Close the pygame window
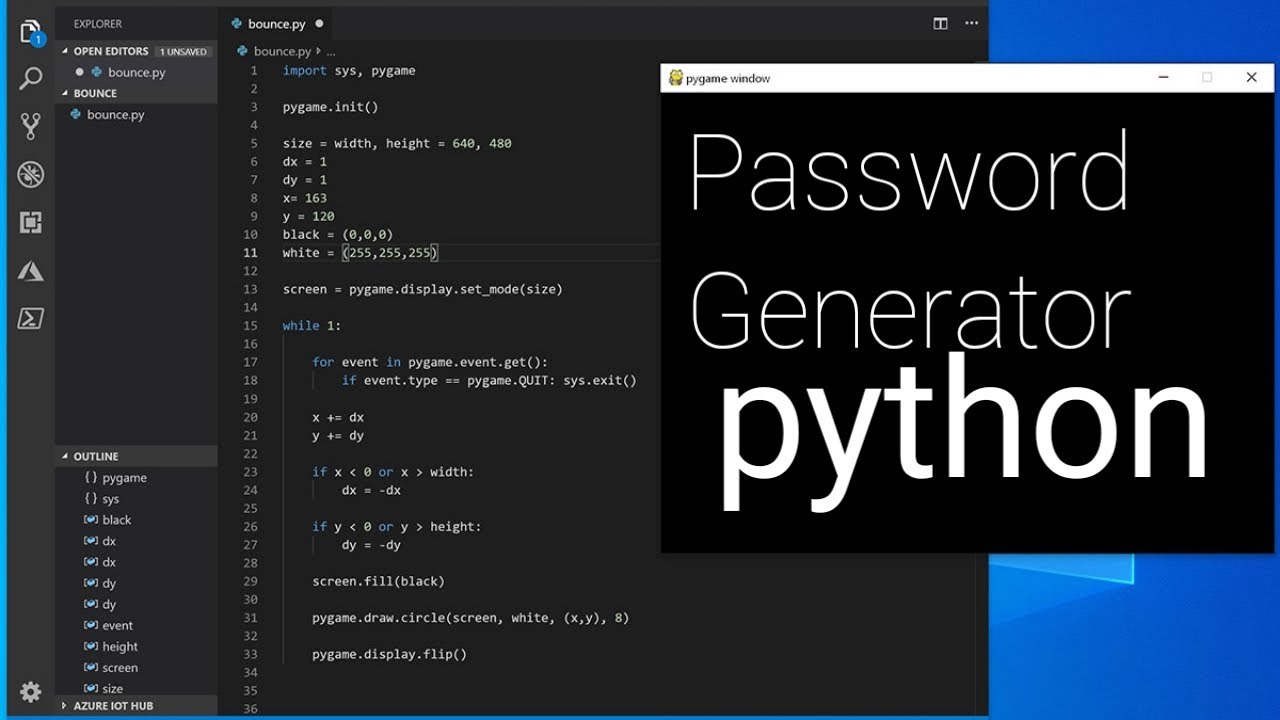The height and width of the screenshot is (720, 1280). pyautogui.click(x=1251, y=77)
